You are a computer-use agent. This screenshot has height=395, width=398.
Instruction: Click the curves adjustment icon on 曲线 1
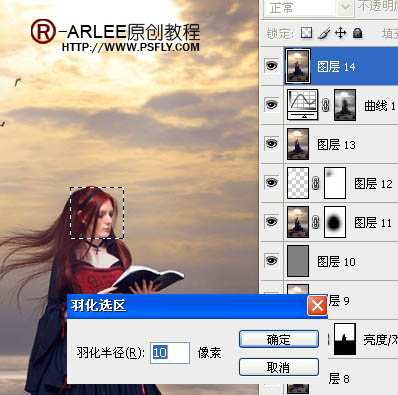[x=302, y=105]
